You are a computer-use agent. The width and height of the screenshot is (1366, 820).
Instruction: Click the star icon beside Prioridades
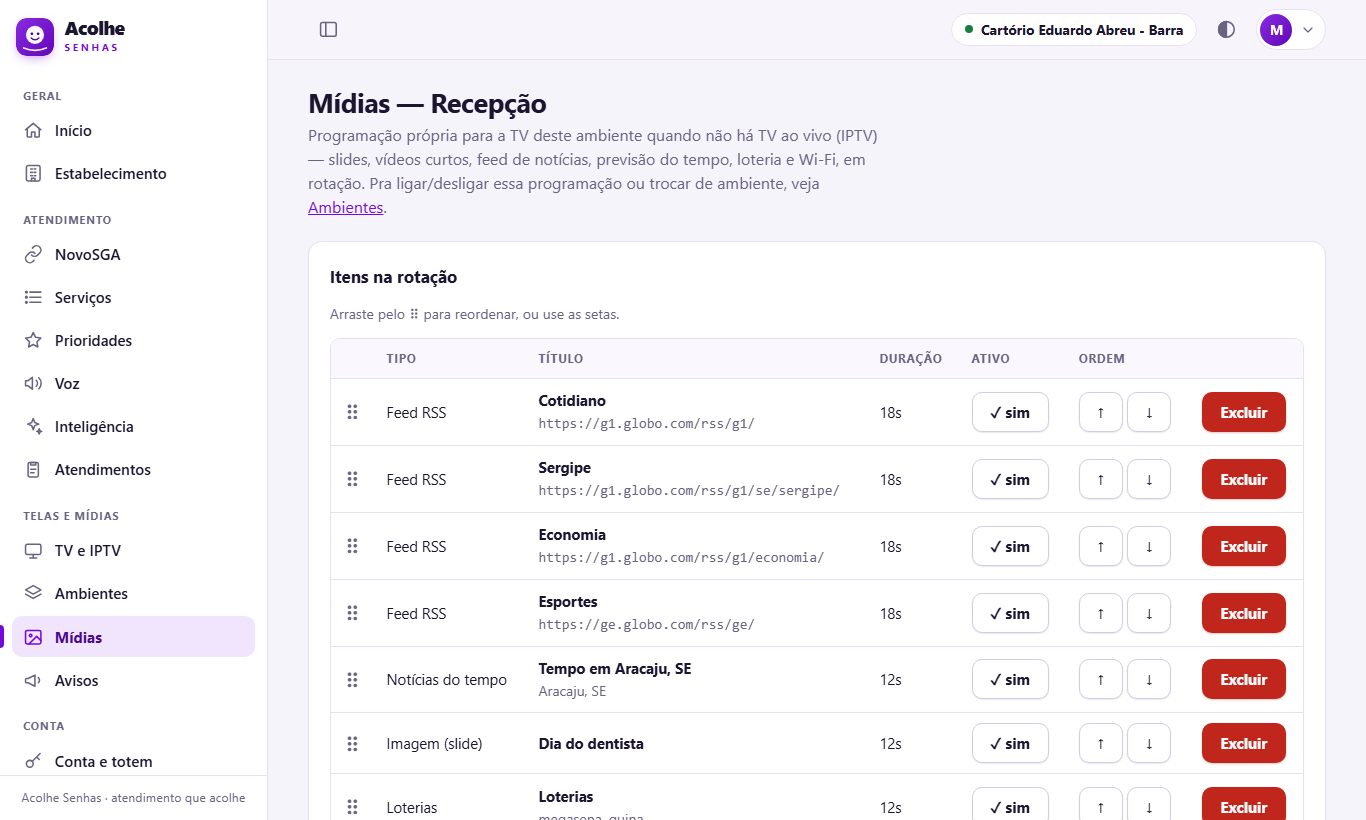33,341
